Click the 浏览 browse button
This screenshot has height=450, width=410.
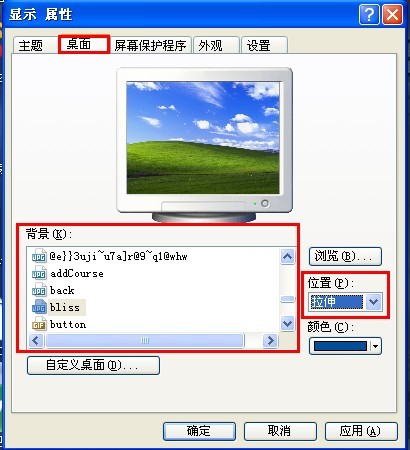[345, 256]
